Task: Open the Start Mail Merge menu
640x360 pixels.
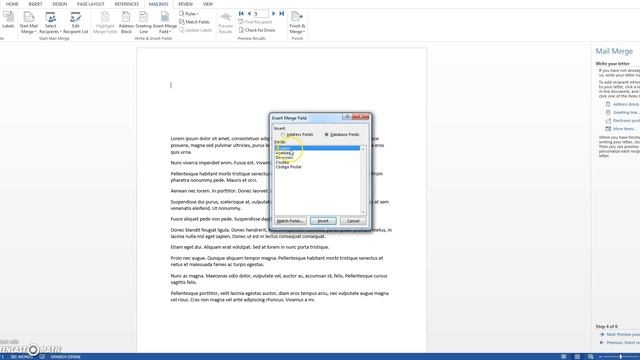Action: (x=29, y=22)
